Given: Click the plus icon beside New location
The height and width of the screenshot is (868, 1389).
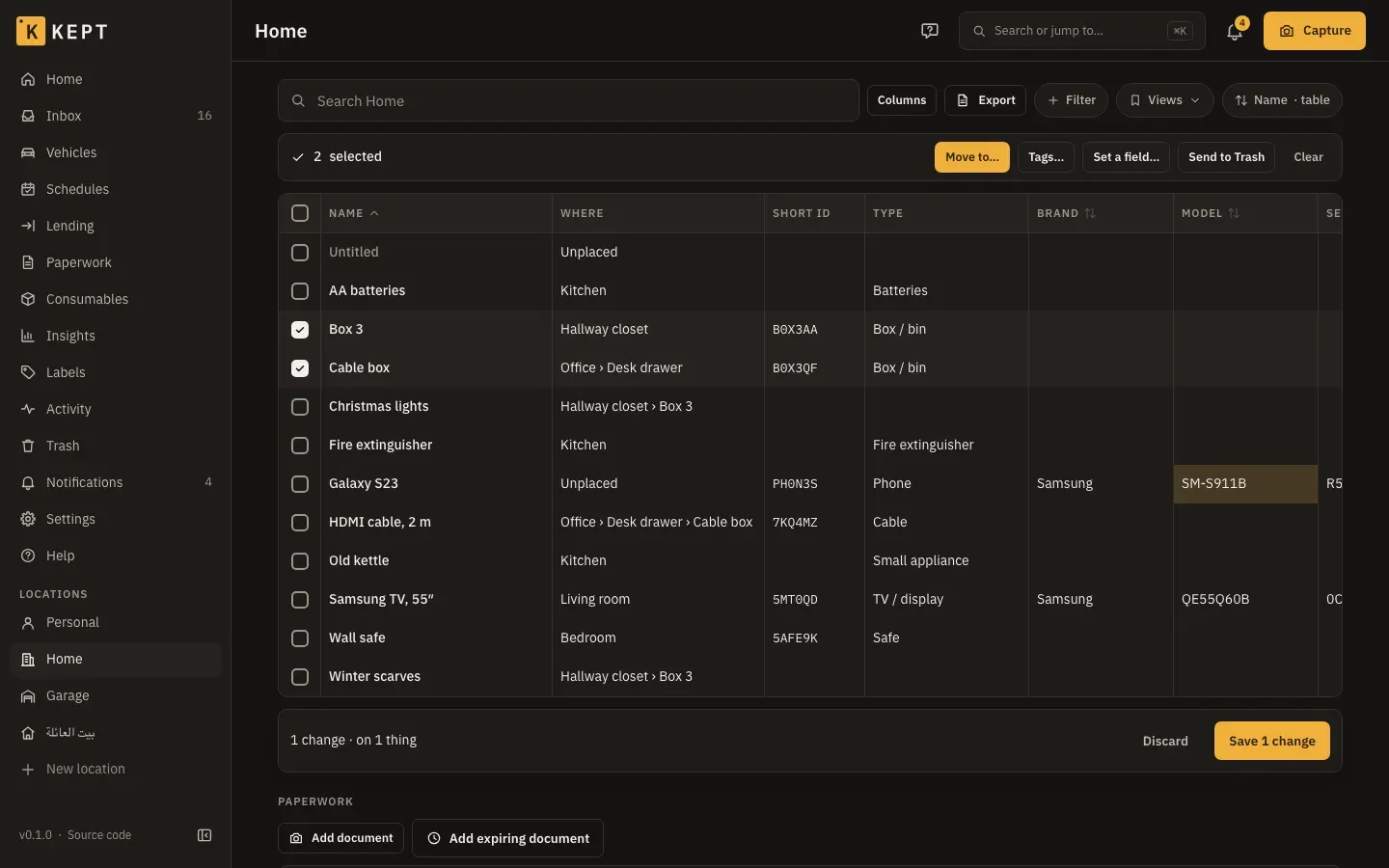Looking at the screenshot, I should pos(28,769).
